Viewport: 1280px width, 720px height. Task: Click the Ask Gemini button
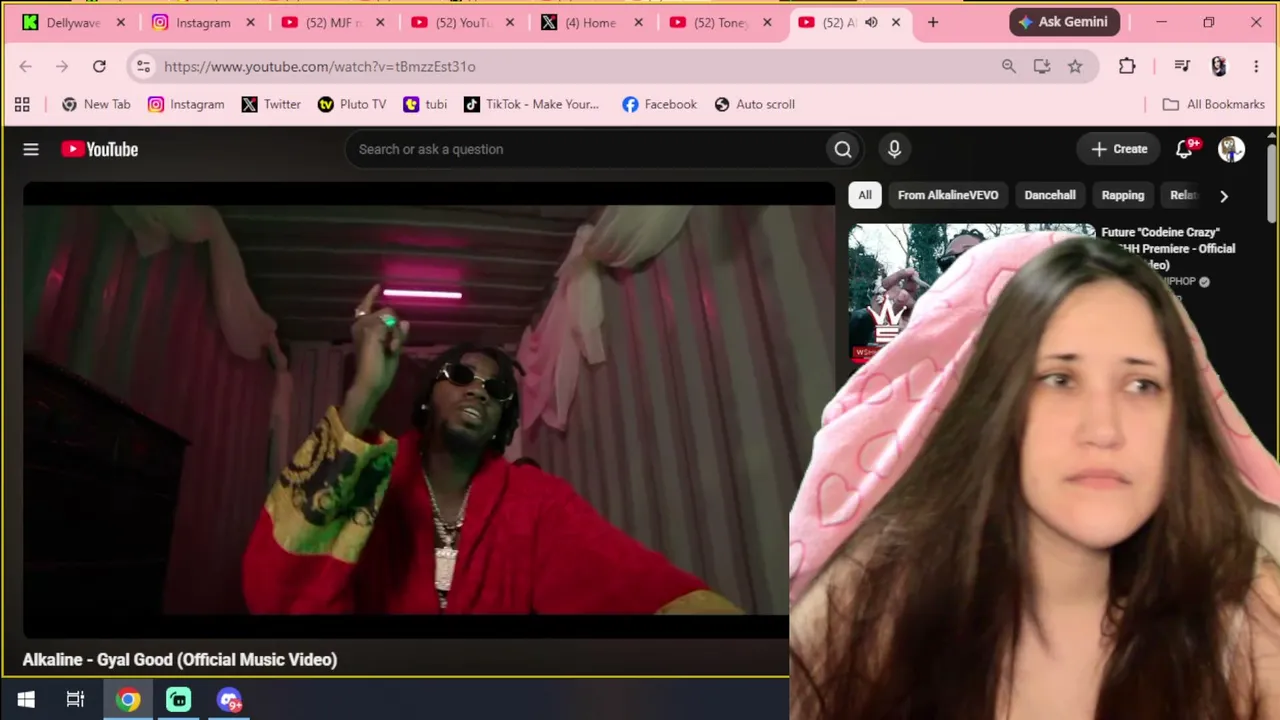click(x=1064, y=22)
